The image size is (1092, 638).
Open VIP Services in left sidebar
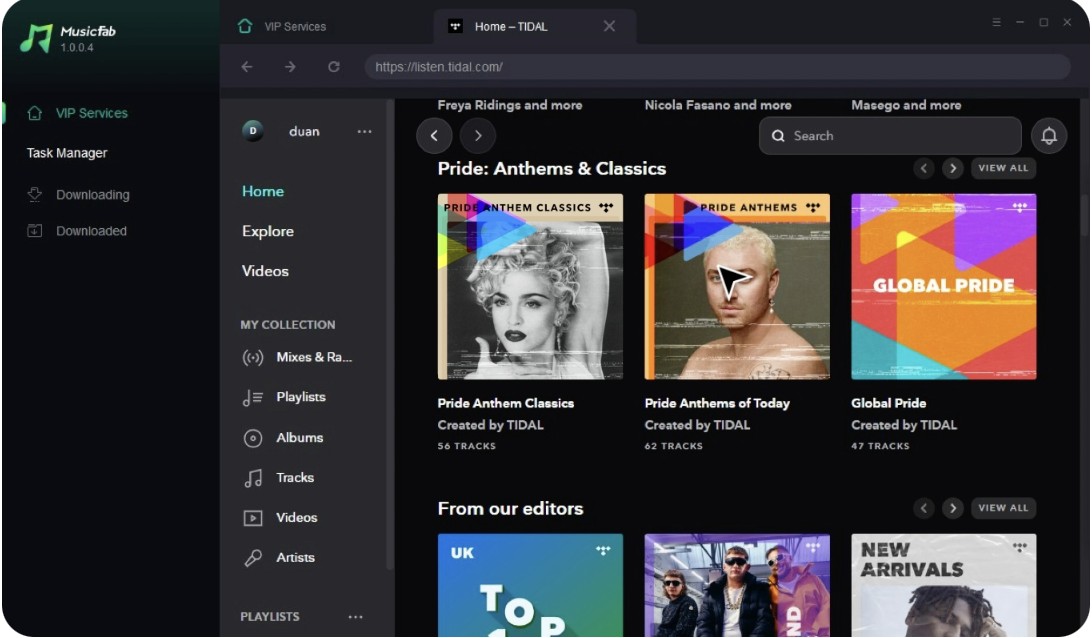click(91, 113)
